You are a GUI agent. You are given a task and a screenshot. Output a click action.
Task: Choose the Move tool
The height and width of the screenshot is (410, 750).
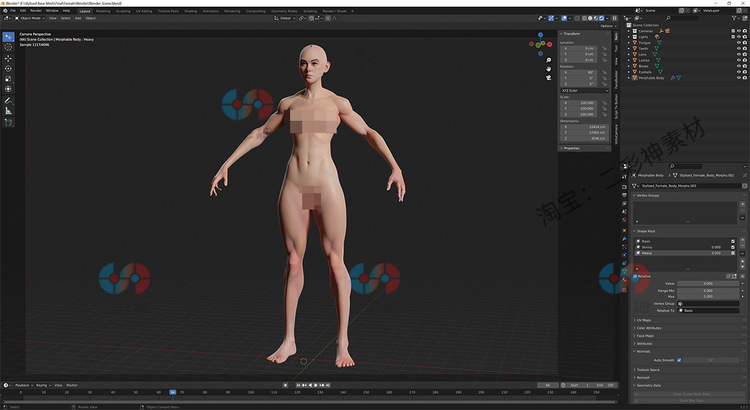coord(8,58)
